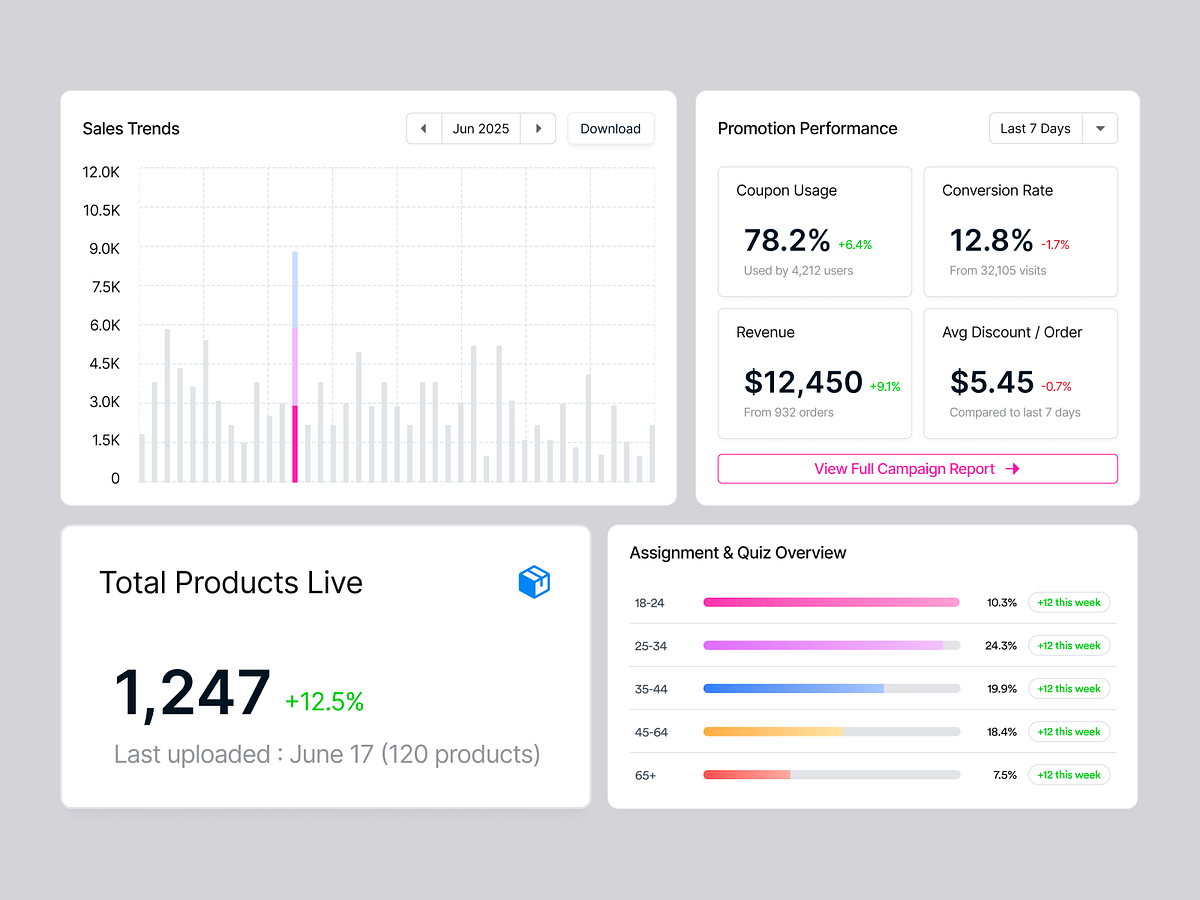Open the Coupon Usage card
The height and width of the screenshot is (900, 1200).
pyautogui.click(x=815, y=232)
